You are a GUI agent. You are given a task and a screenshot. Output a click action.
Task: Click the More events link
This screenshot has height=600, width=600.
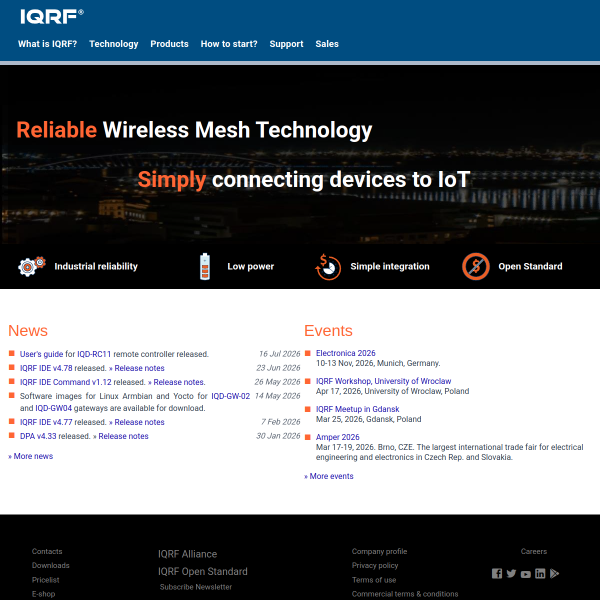329,476
